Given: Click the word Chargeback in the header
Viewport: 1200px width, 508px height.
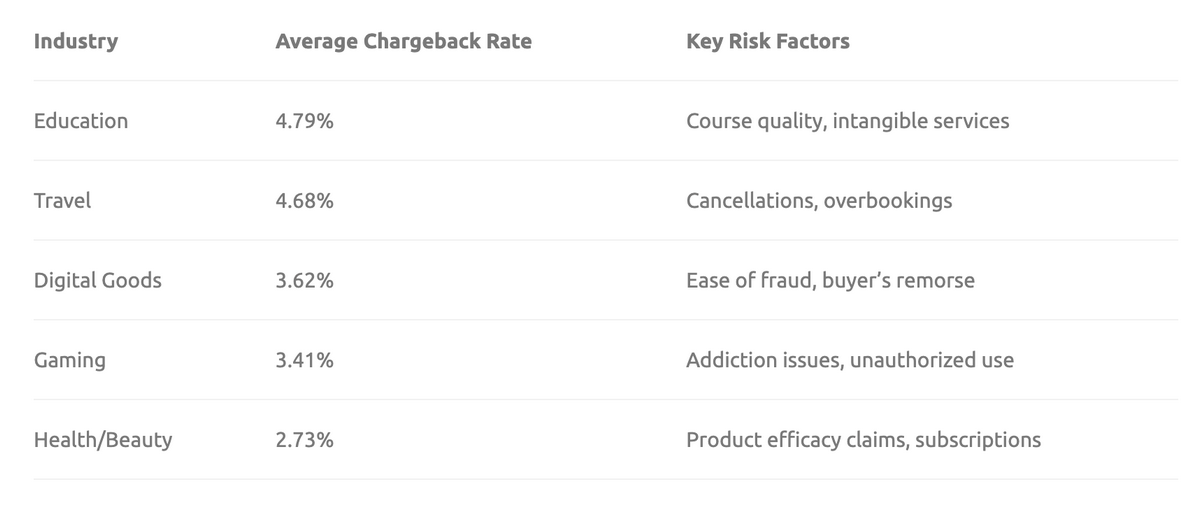Looking at the screenshot, I should point(418,41).
